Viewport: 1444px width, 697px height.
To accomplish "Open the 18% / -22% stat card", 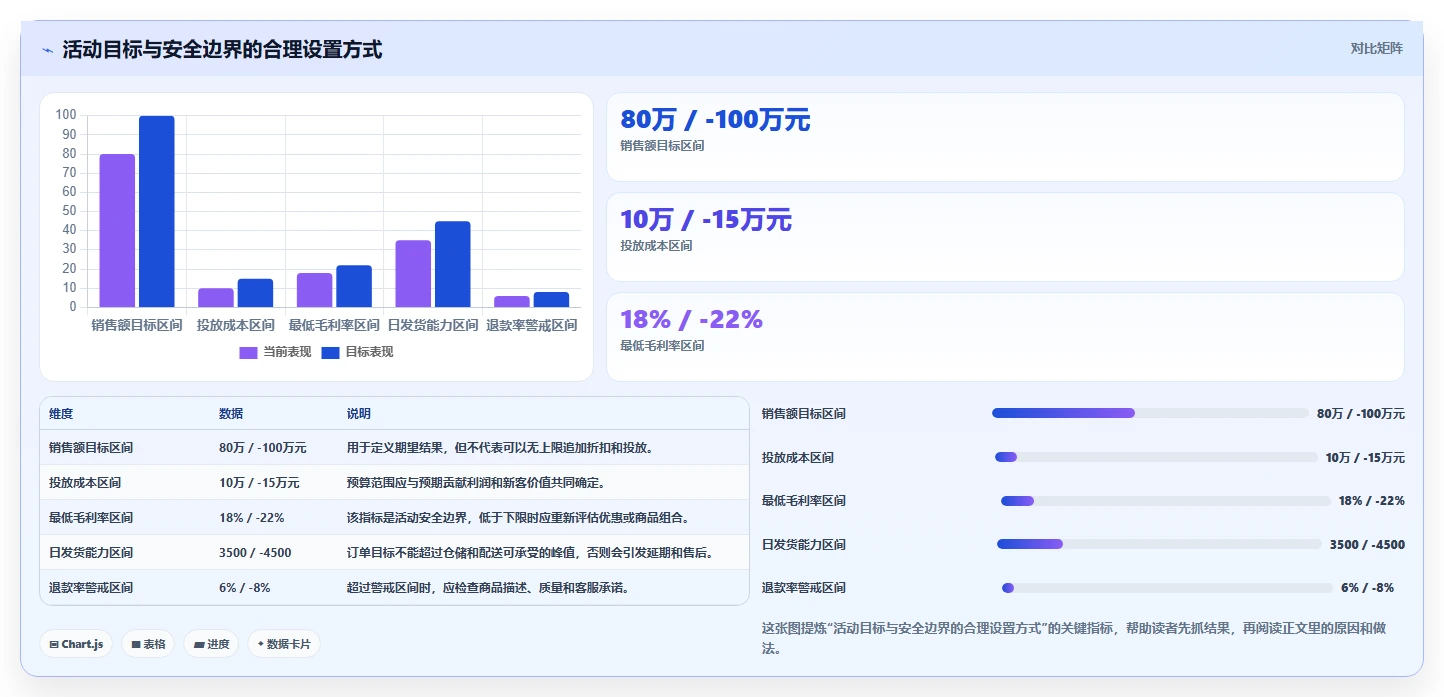I will [x=1005, y=337].
